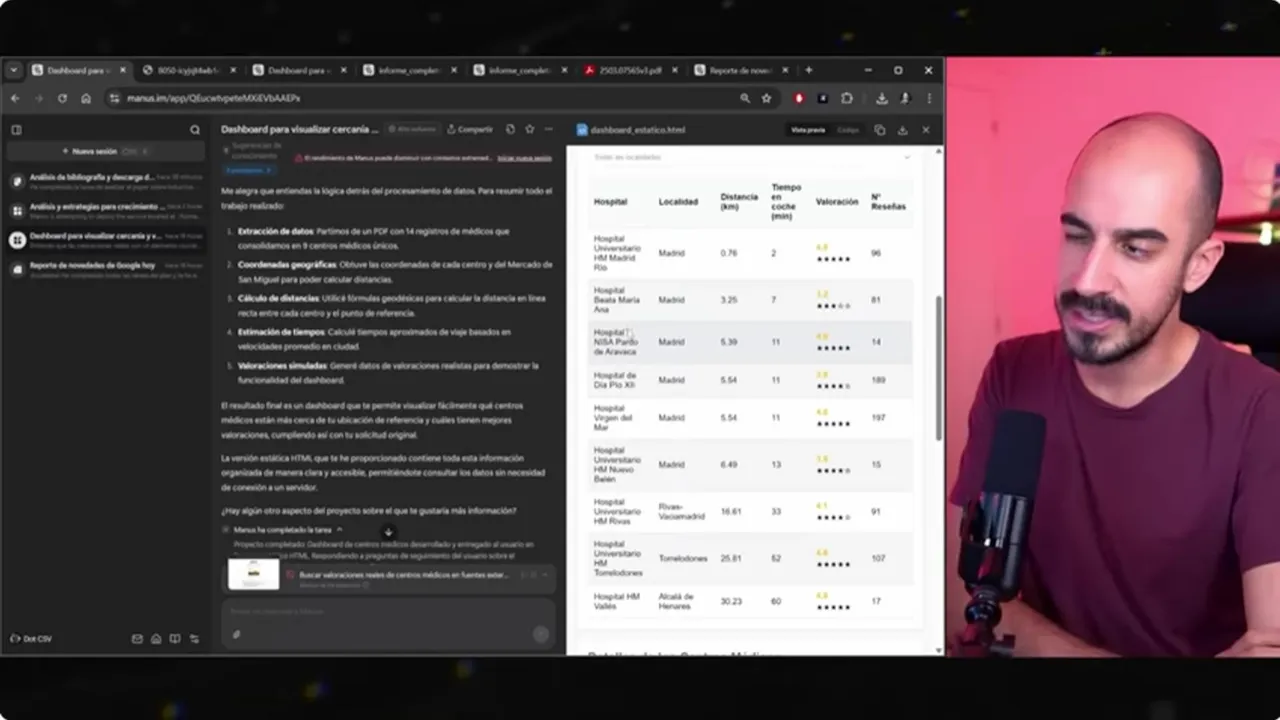1280x720 pixels.
Task: Click the scroll-to-bottom arrow in chat
Action: 389,532
